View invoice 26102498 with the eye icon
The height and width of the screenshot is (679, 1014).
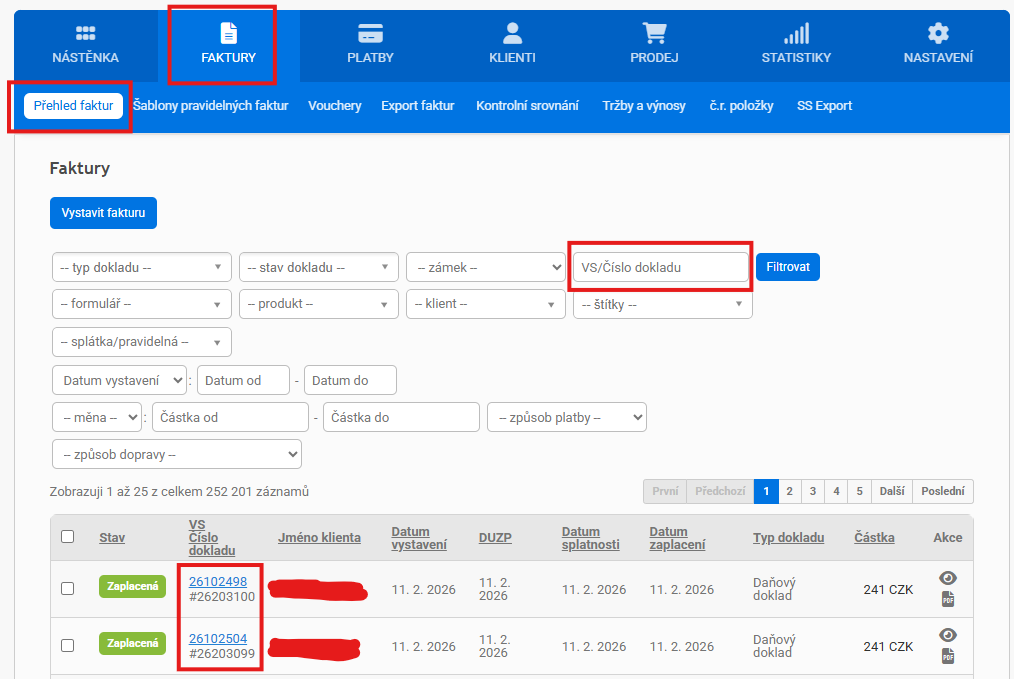[947, 578]
